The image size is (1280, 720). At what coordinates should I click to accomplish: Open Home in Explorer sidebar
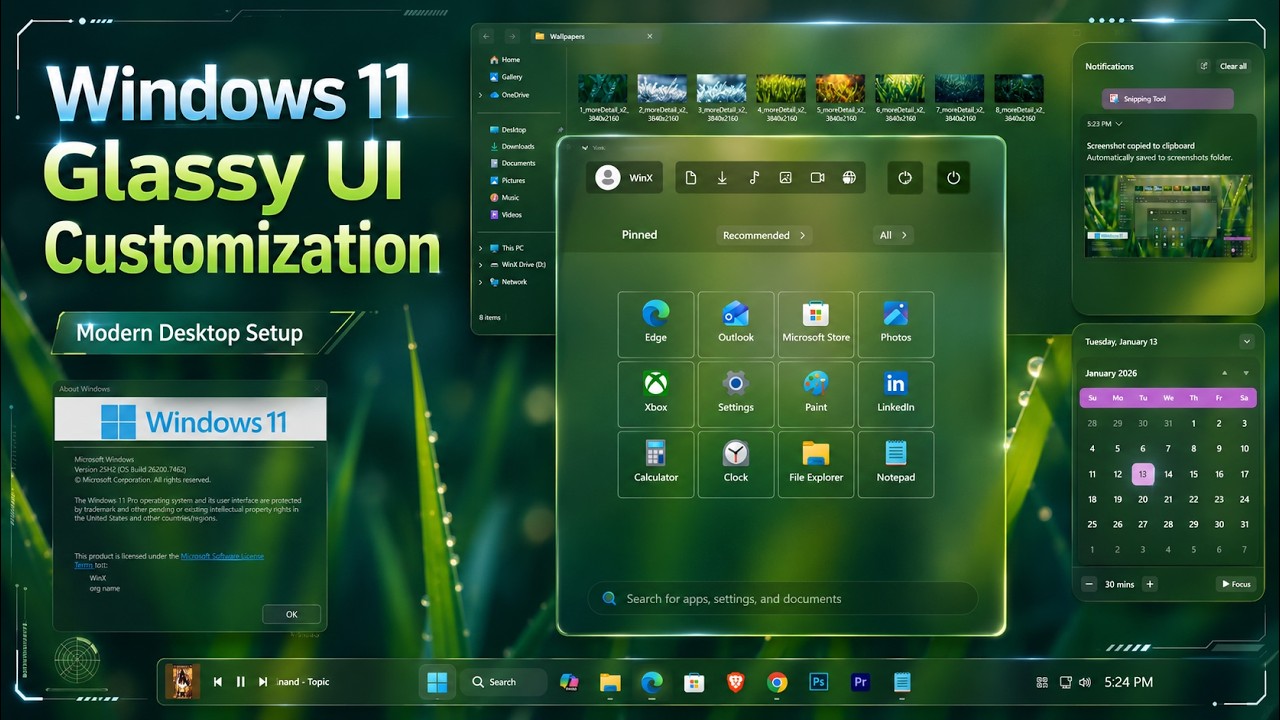[503, 60]
